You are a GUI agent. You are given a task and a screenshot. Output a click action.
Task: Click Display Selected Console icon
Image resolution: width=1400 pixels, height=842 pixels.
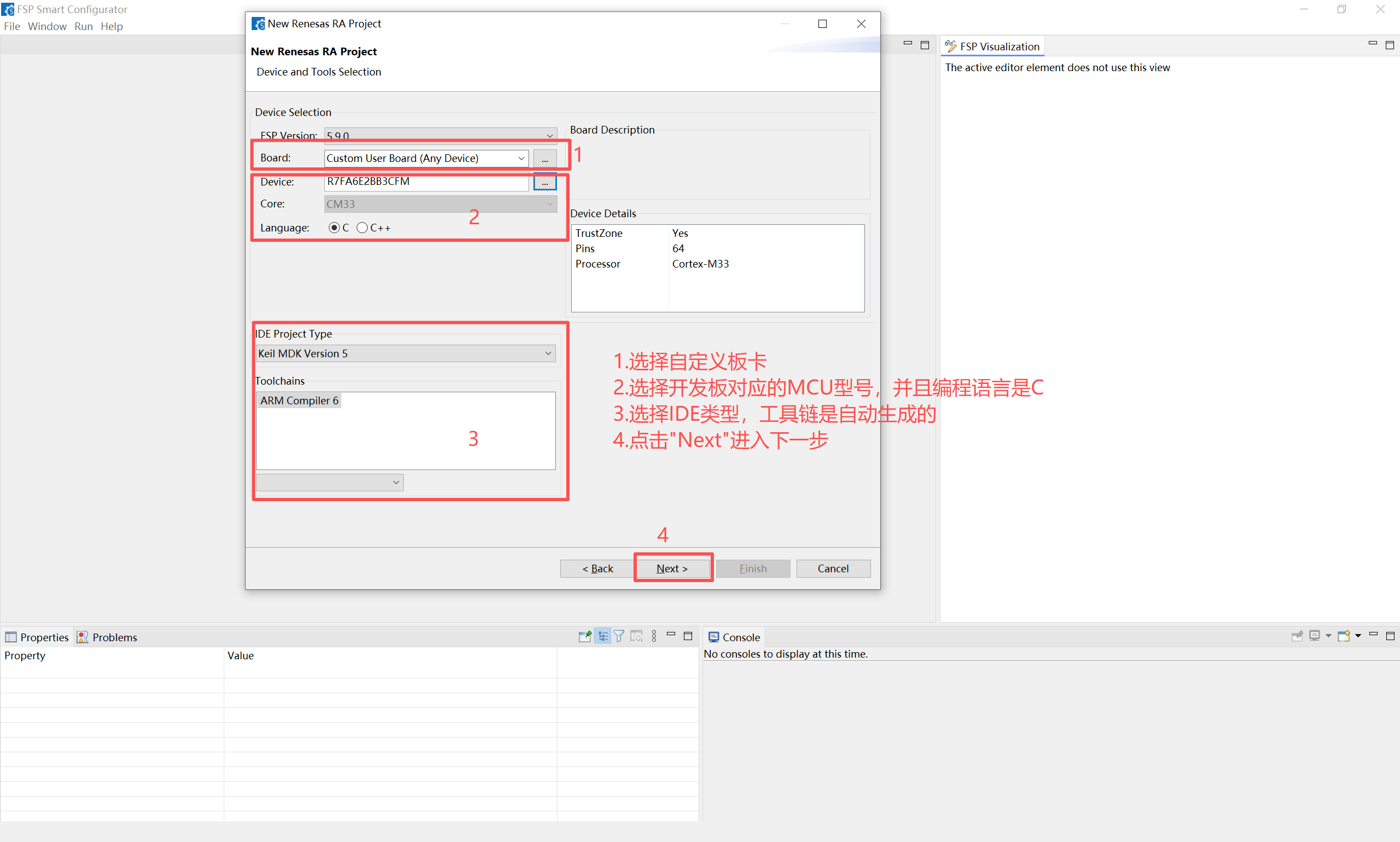(1314, 637)
